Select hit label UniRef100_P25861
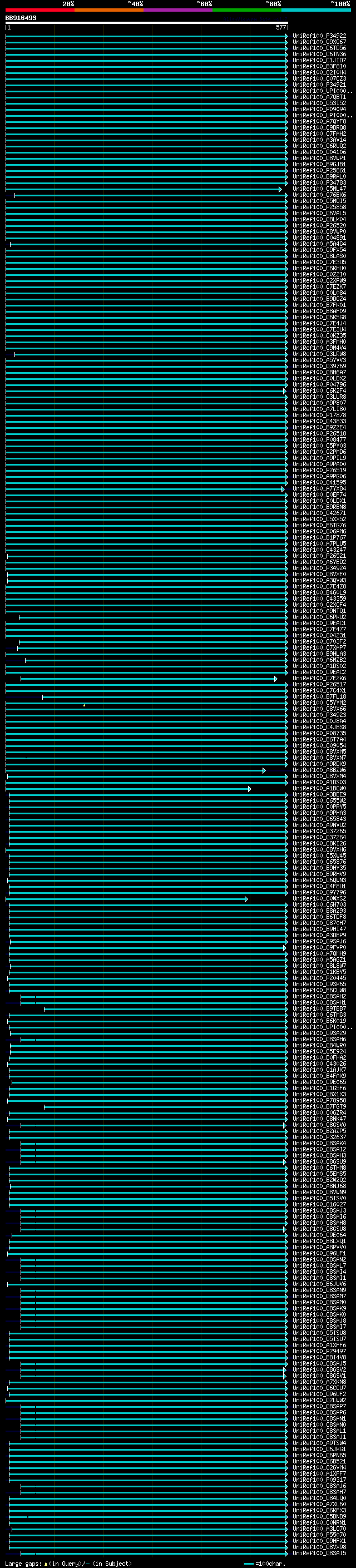The height and width of the screenshot is (1568, 356). (319, 170)
